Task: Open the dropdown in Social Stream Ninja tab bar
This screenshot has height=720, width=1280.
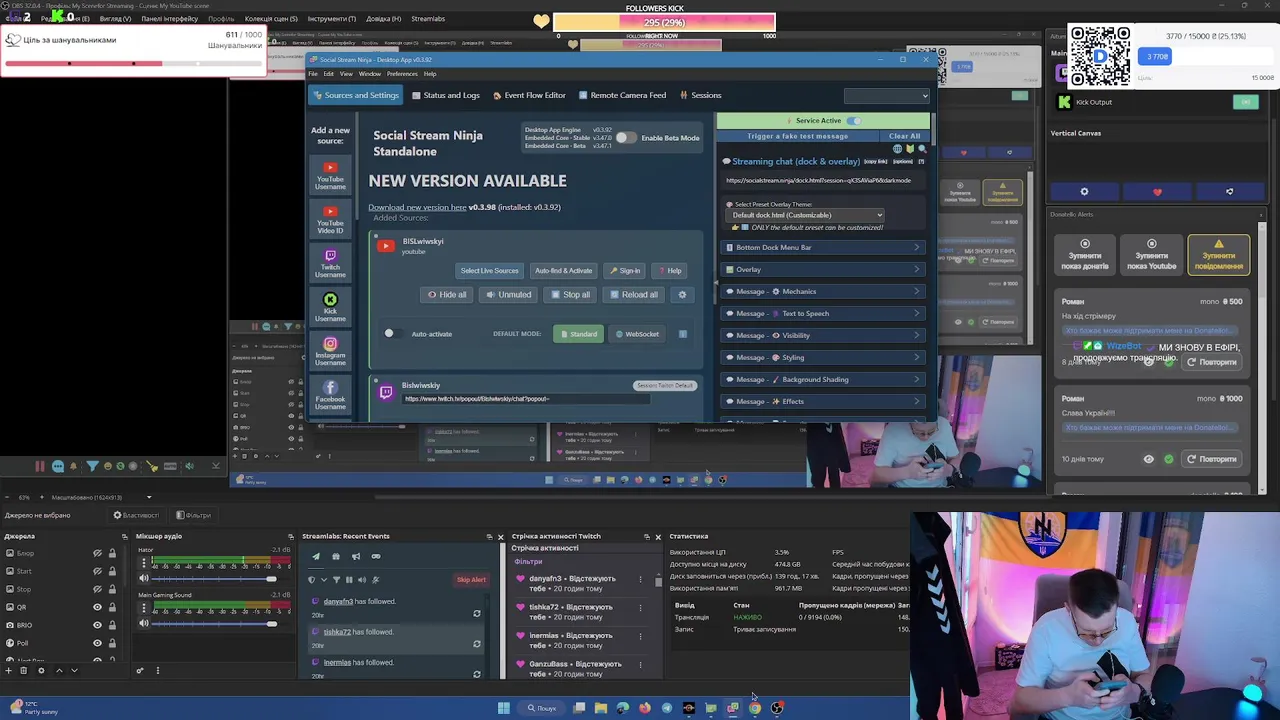Action: pyautogui.click(x=886, y=96)
